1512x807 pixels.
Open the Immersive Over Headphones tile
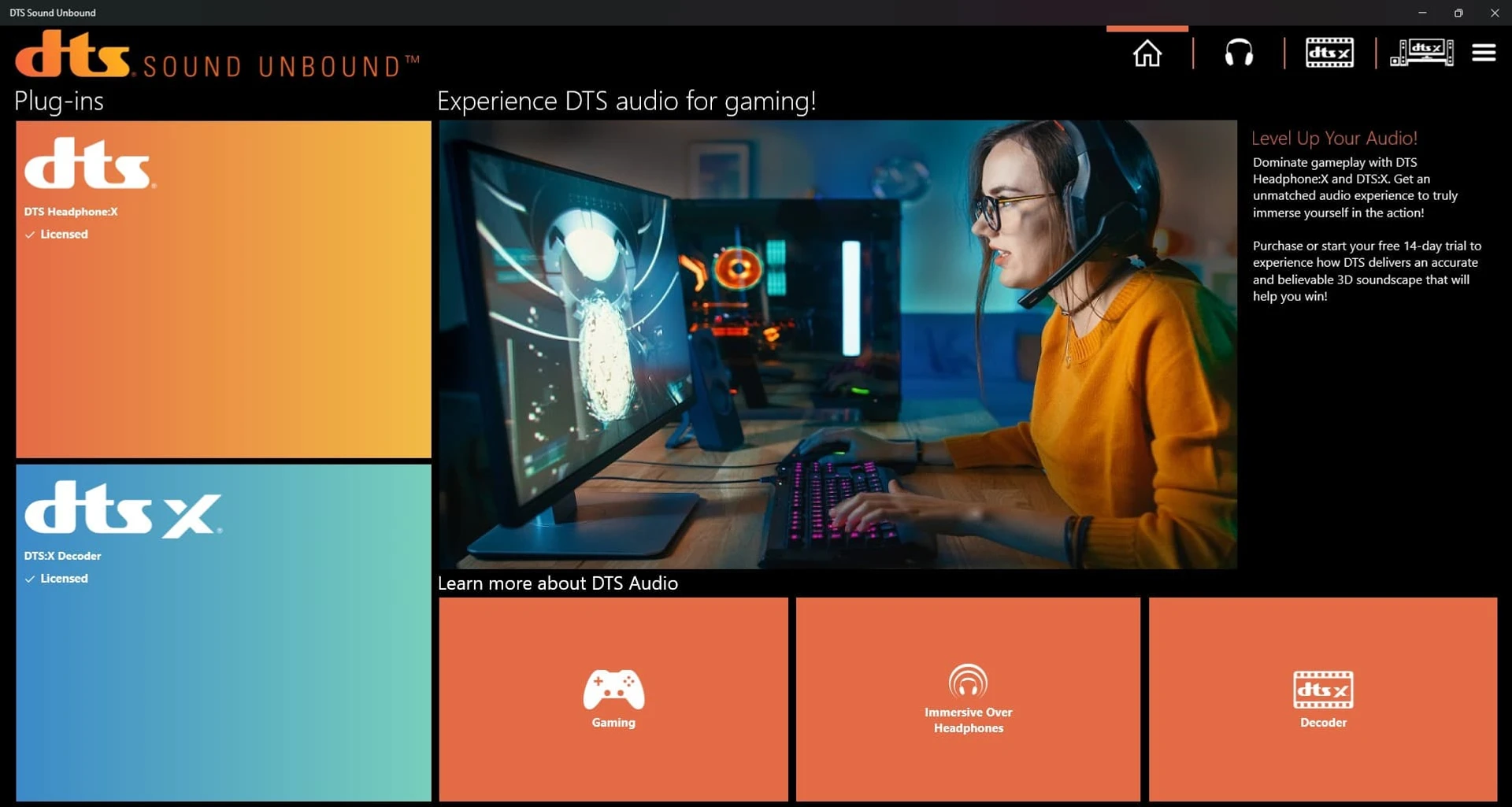(968, 699)
